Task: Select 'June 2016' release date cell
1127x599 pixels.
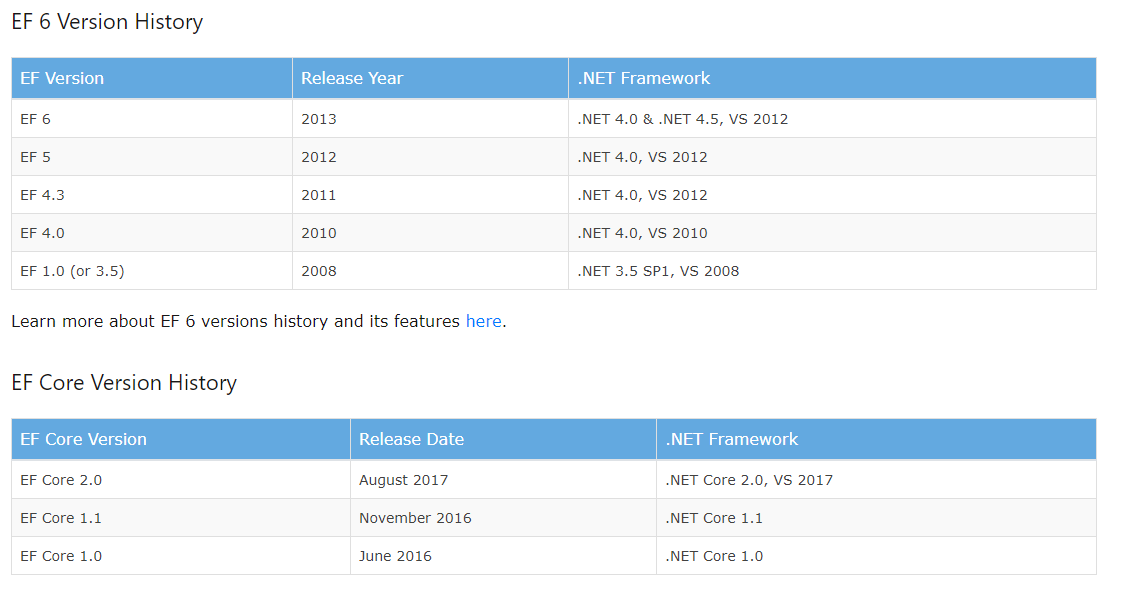Action: click(x=503, y=556)
